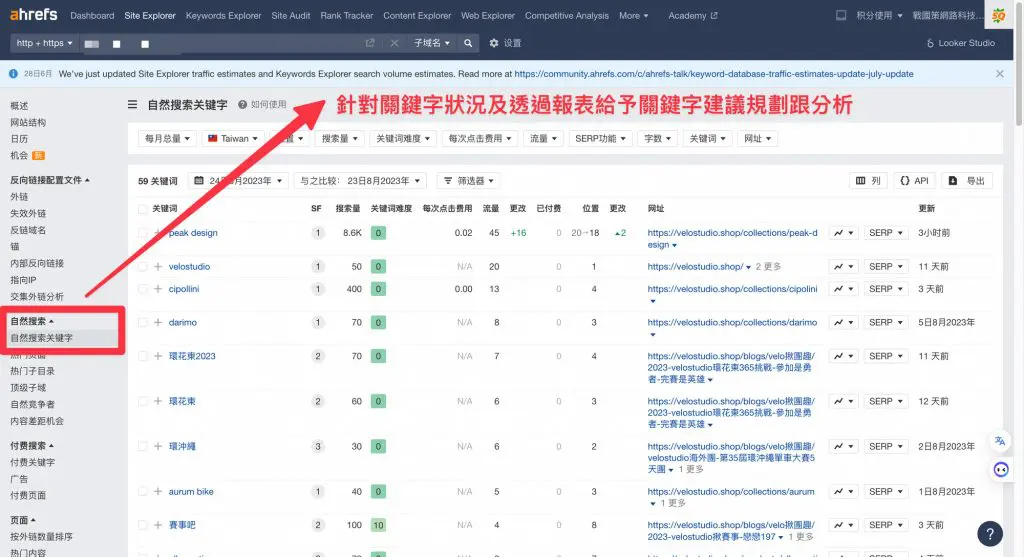Open the help question mark bubble
The image size is (1024, 557).
coord(990,534)
